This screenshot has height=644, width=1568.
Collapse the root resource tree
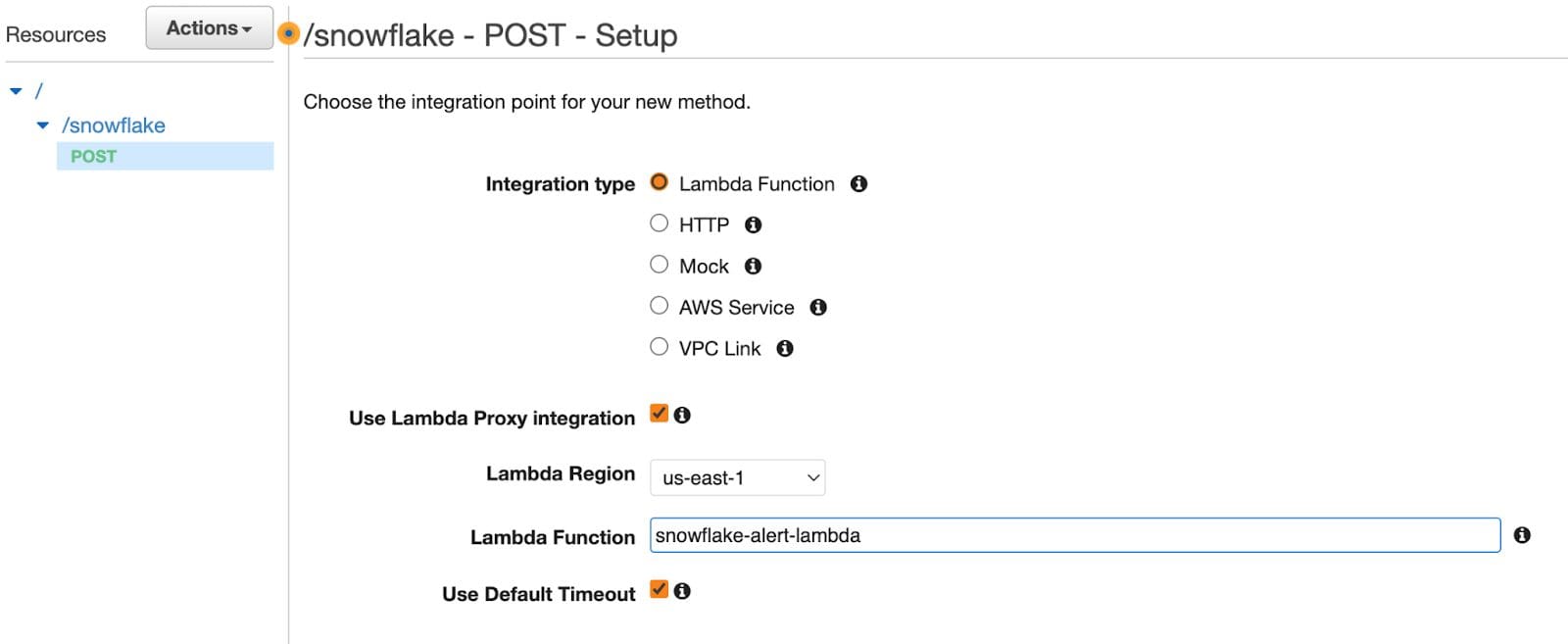pos(16,89)
